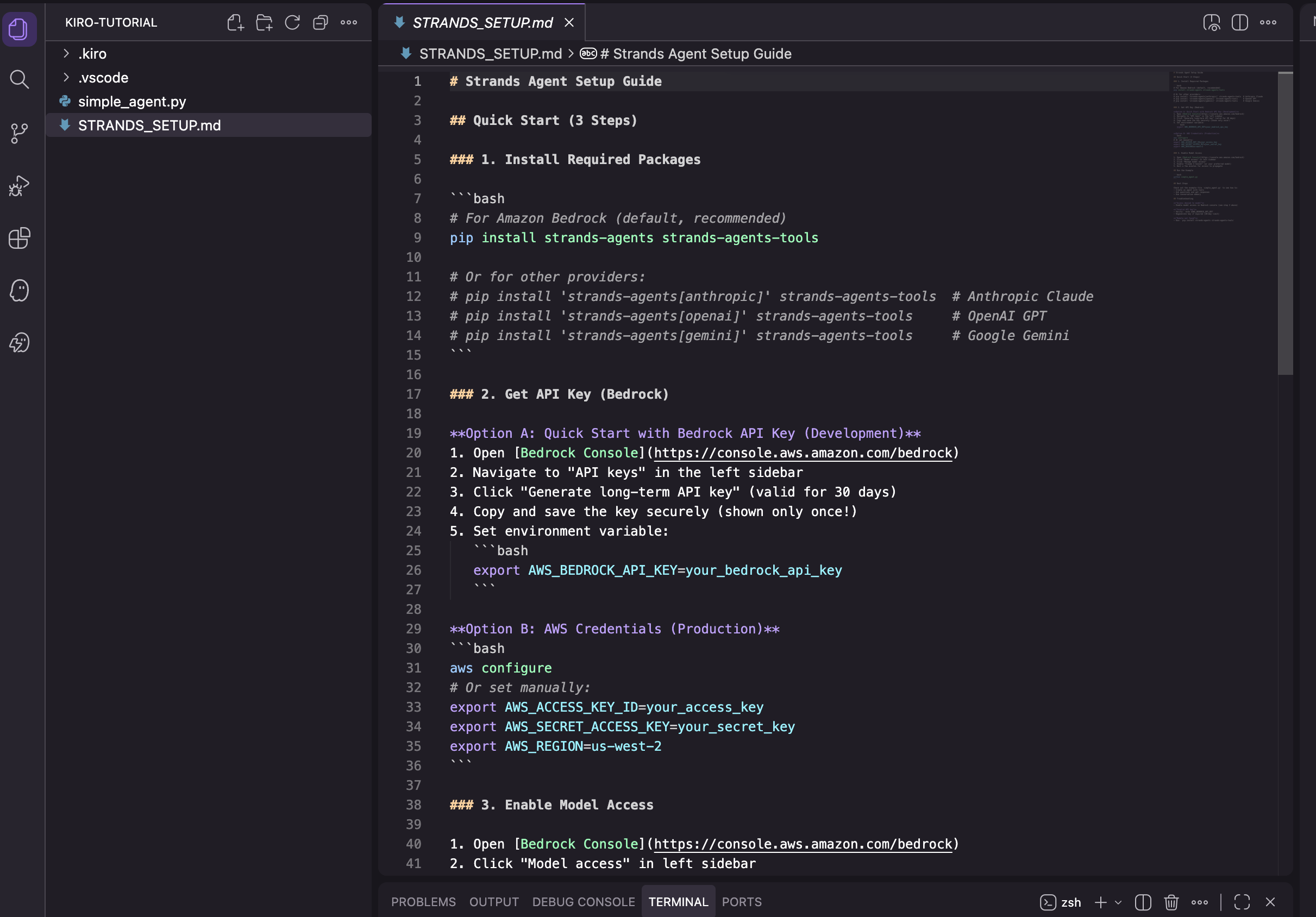Image resolution: width=1316 pixels, height=917 pixels.
Task: Click the editor vertical scrollbar thumb
Action: pyautogui.click(x=1285, y=223)
